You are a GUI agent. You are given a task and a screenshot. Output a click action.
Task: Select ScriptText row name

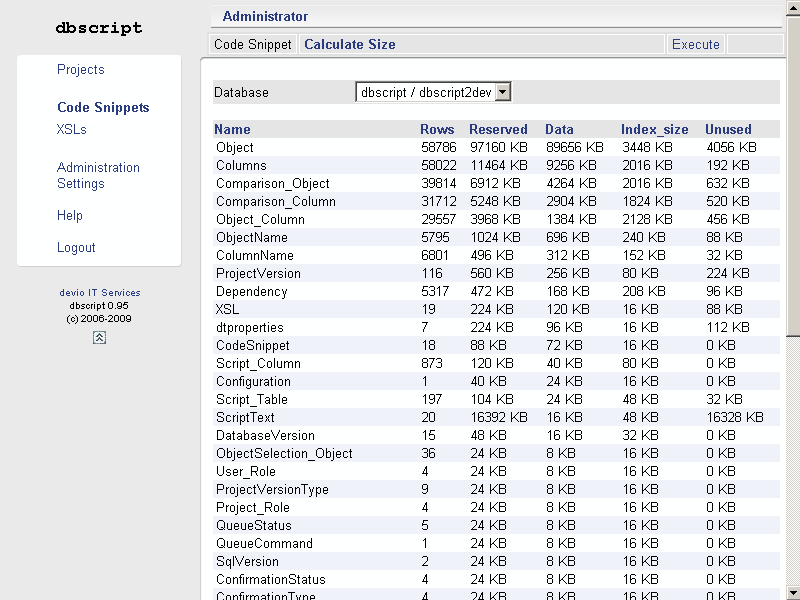coord(245,417)
